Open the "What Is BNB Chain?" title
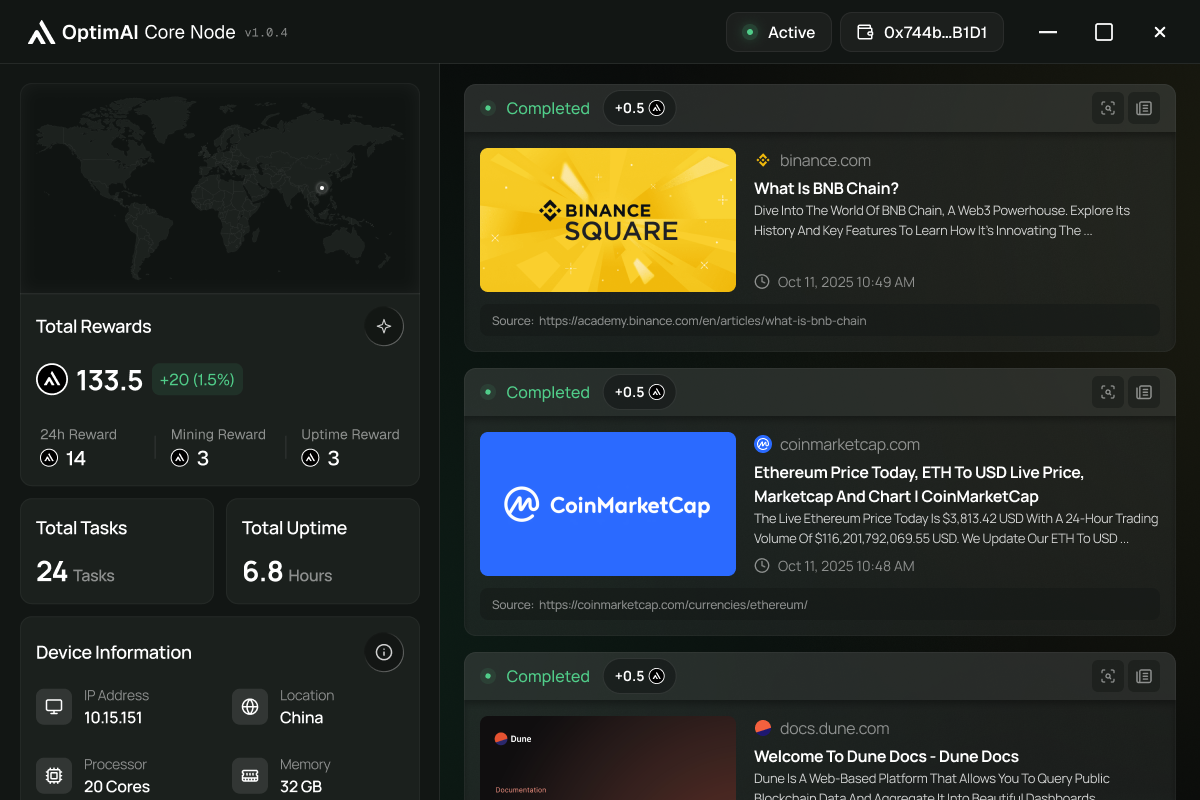The width and height of the screenshot is (1200, 800). pyautogui.click(x=826, y=188)
